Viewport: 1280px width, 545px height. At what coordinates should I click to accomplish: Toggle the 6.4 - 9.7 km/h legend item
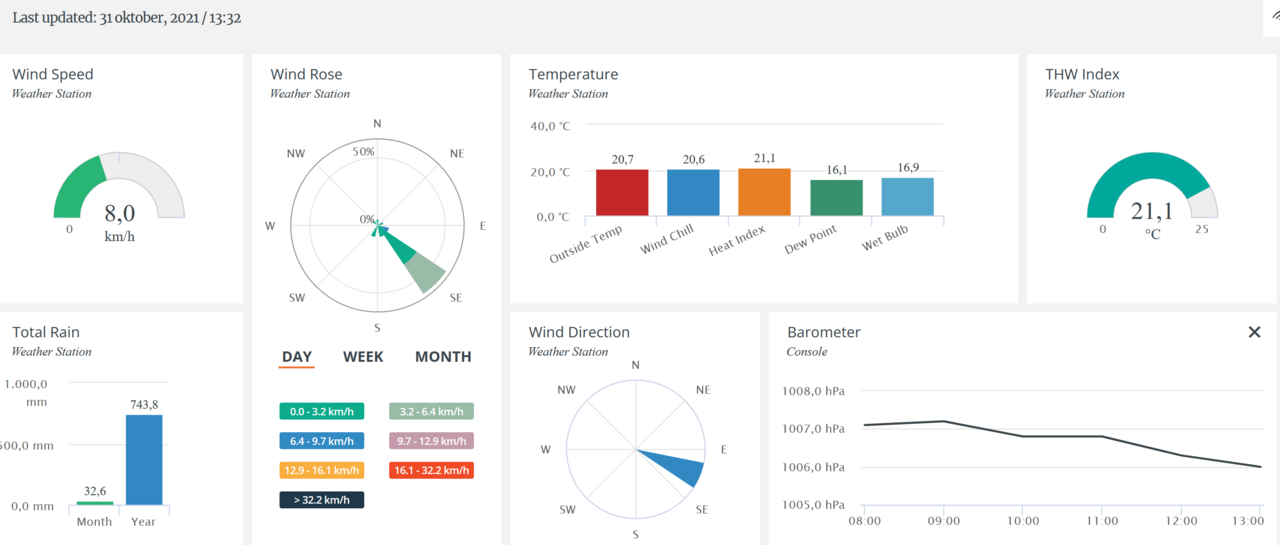pyautogui.click(x=322, y=441)
